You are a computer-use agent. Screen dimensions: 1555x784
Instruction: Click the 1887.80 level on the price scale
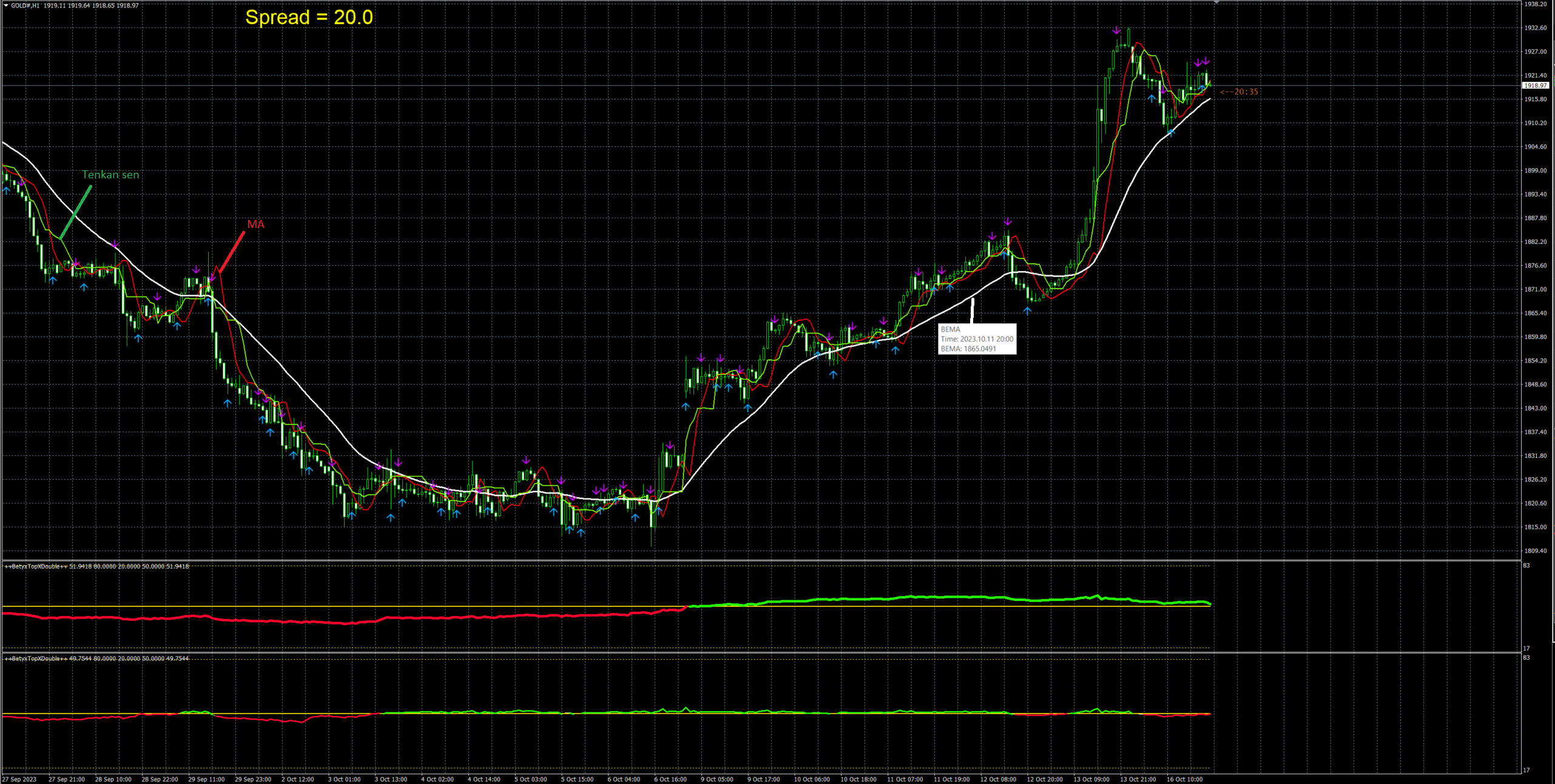(x=1535, y=218)
